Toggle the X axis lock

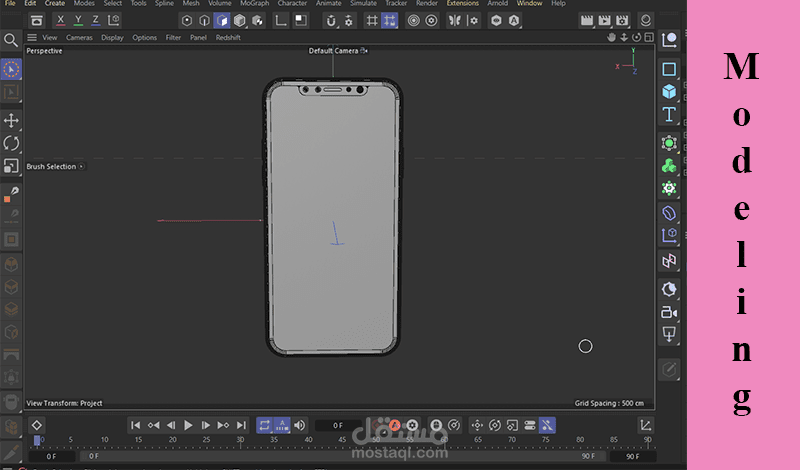point(62,20)
